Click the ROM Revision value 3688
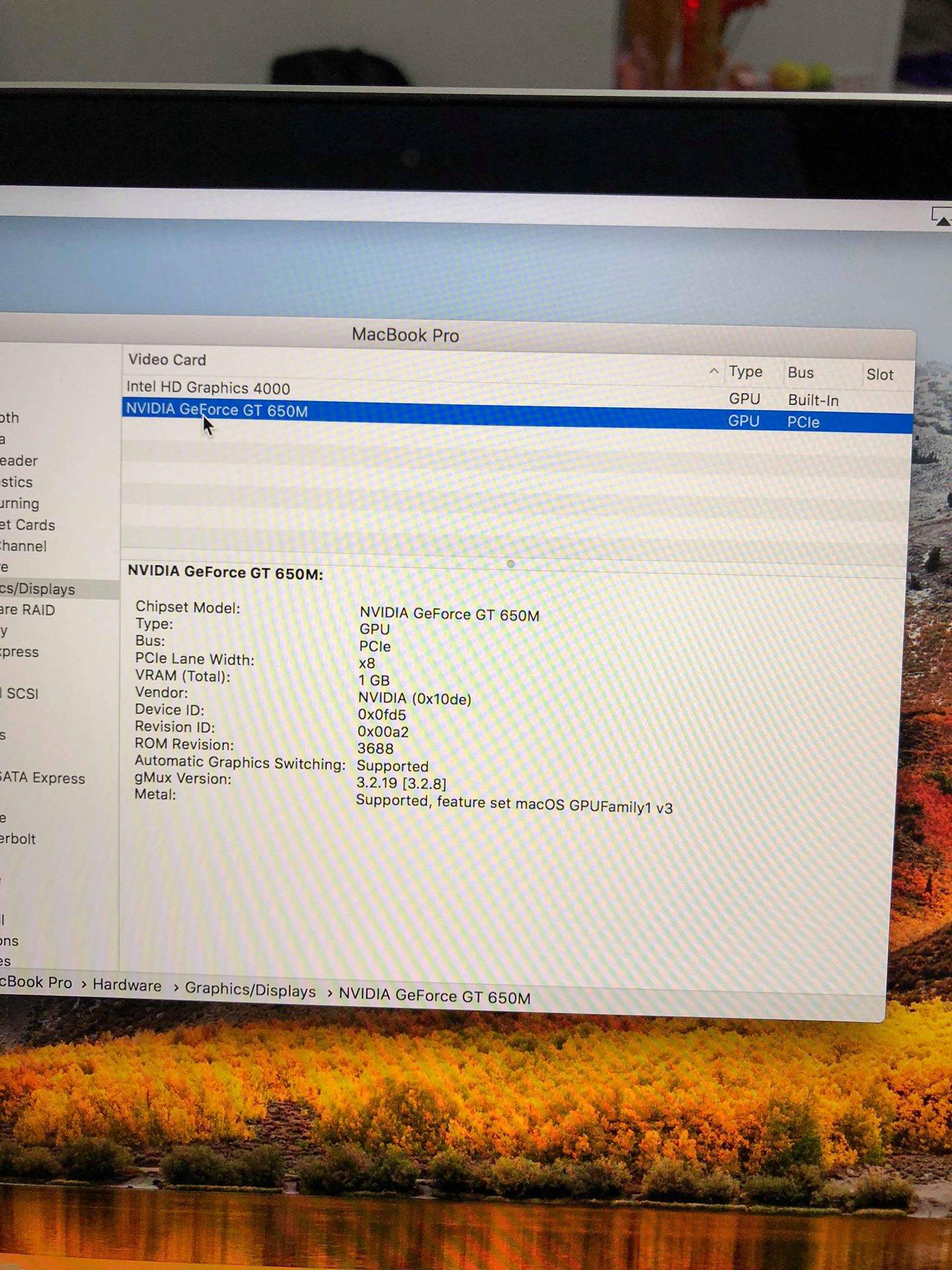 click(x=375, y=749)
